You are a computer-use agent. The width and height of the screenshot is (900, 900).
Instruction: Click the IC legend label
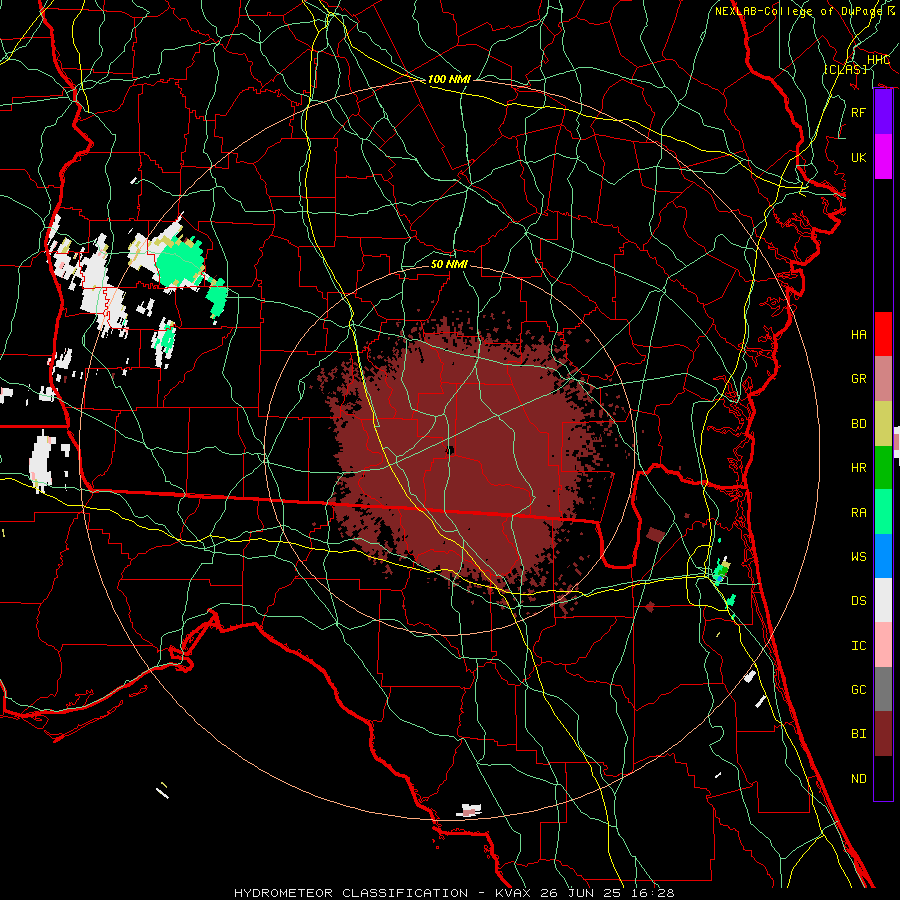point(858,645)
